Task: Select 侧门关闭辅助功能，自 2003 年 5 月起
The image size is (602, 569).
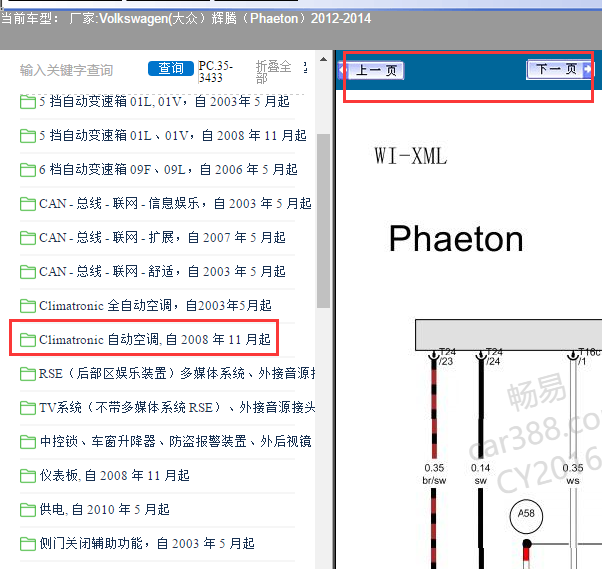Action: pos(147,543)
